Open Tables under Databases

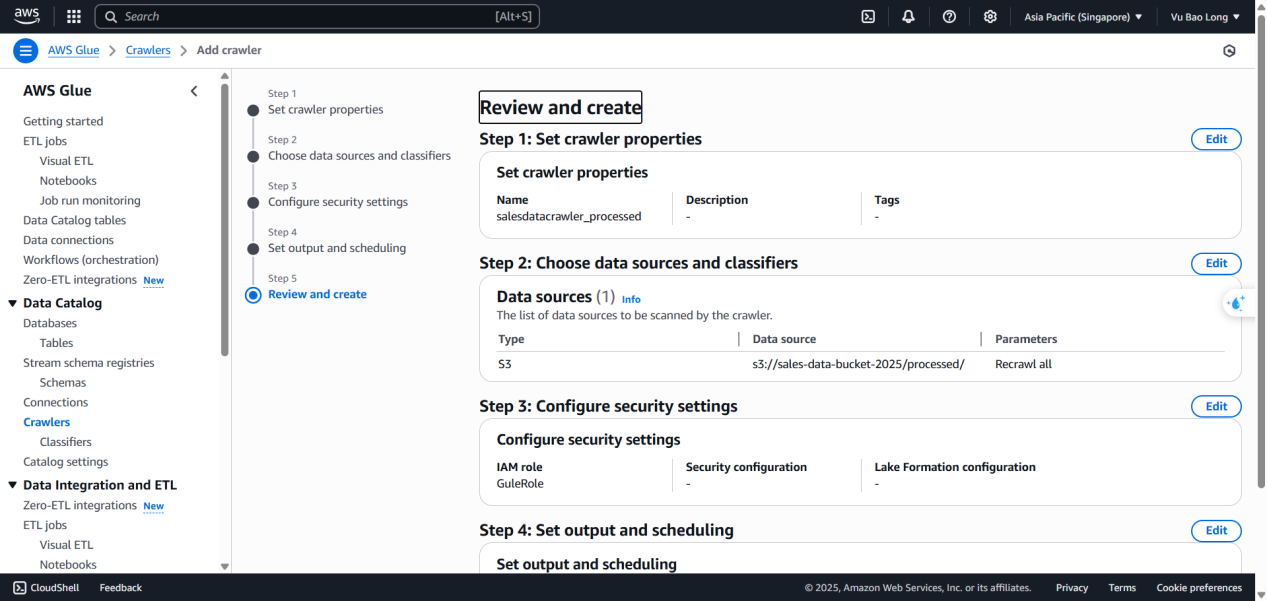click(56, 343)
